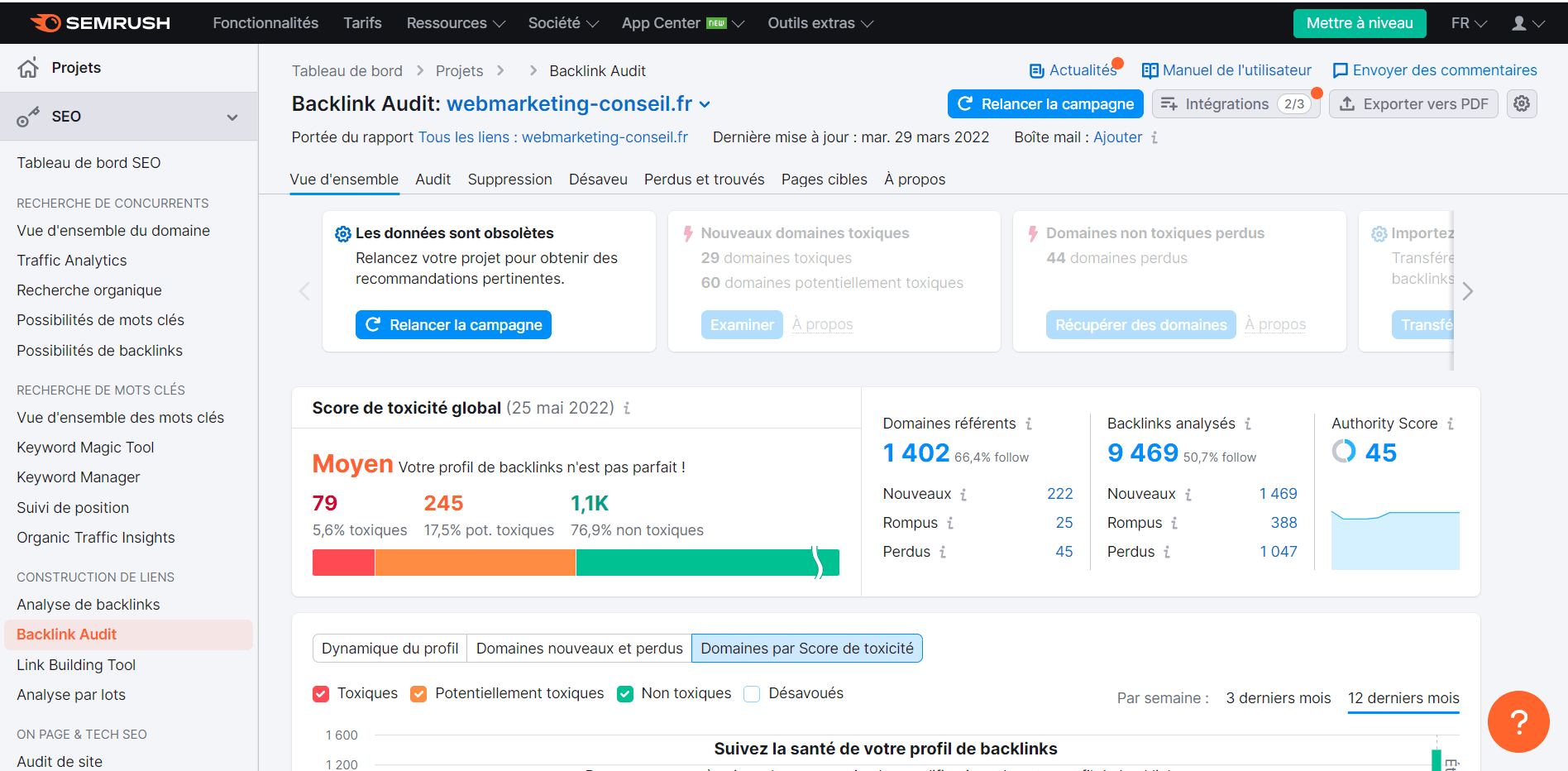Viewport: 1568px width, 771px height.
Task: Show next recommendation card with right arrow
Action: pos(1468,291)
